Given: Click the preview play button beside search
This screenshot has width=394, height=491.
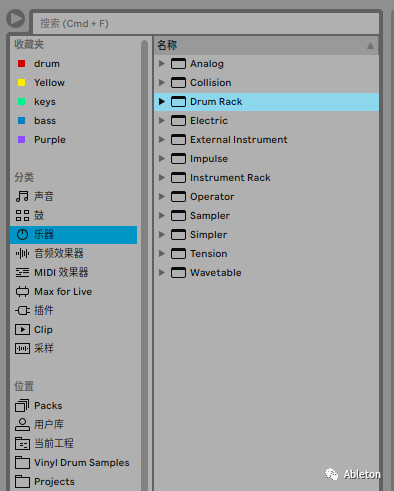Looking at the screenshot, I should click(16, 19).
